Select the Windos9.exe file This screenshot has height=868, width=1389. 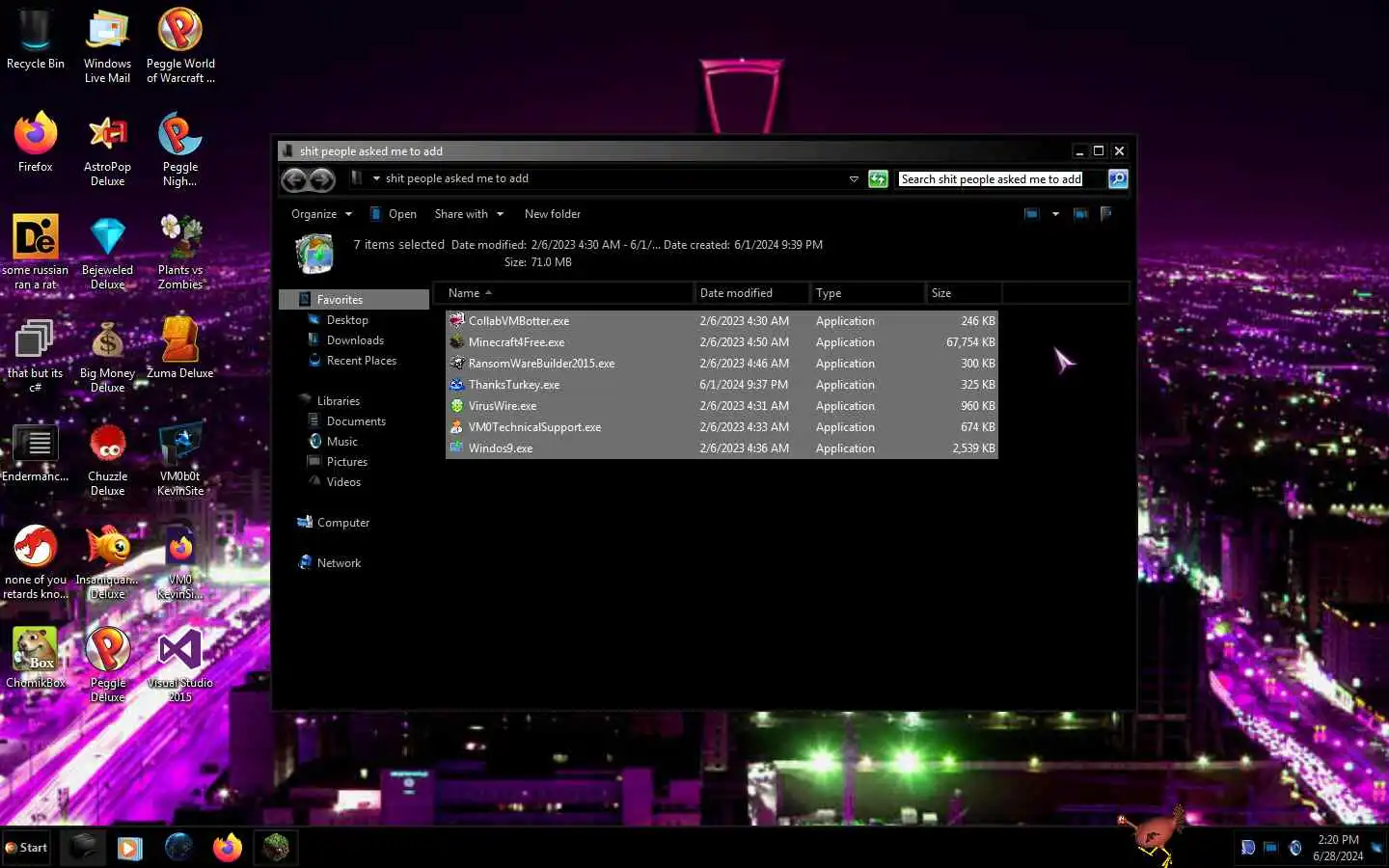(x=722, y=448)
